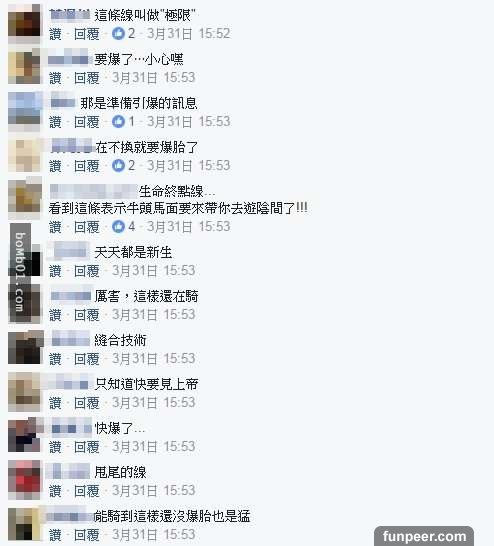Open timestamp of "只知道快要見上帝" comment

click(154, 403)
